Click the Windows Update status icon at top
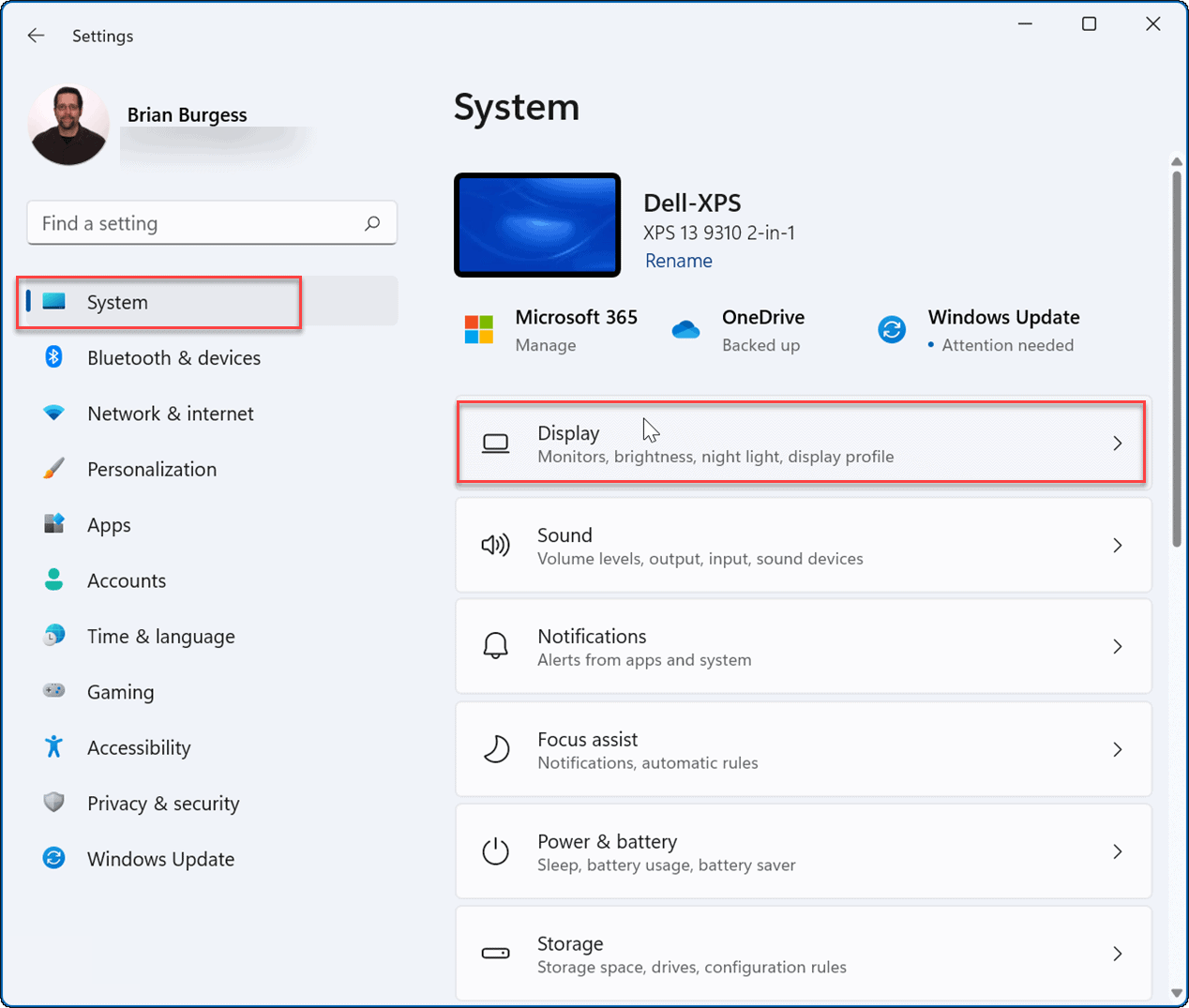Image resolution: width=1189 pixels, height=1008 pixels. (x=892, y=329)
